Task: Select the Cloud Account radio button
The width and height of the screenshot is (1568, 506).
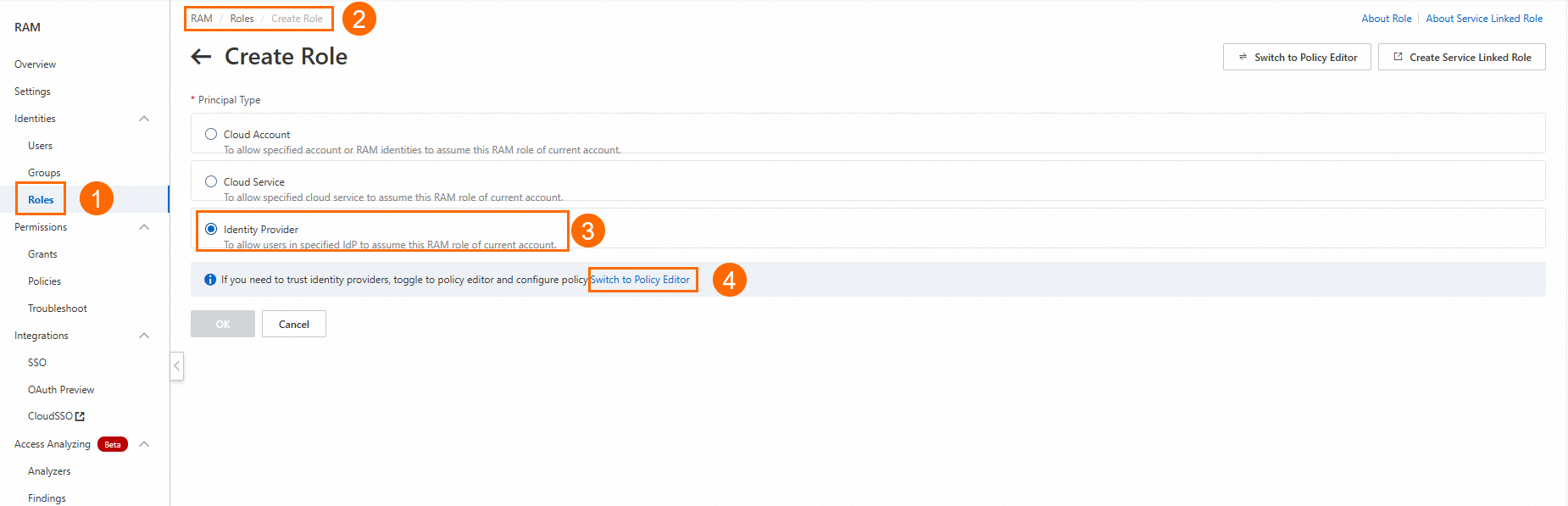Action: [x=211, y=134]
